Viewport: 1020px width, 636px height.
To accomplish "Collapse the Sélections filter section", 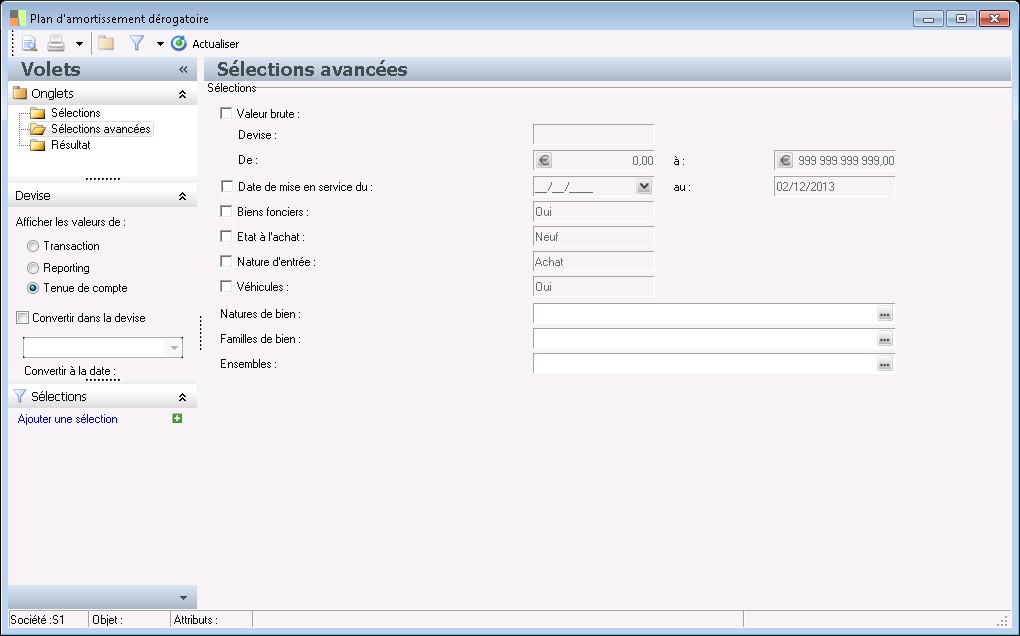I will tap(182, 397).
